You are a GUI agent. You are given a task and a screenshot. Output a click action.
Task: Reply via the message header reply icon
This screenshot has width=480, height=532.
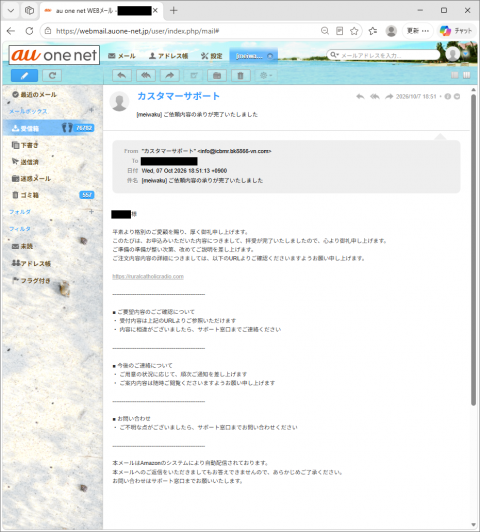pos(360,97)
